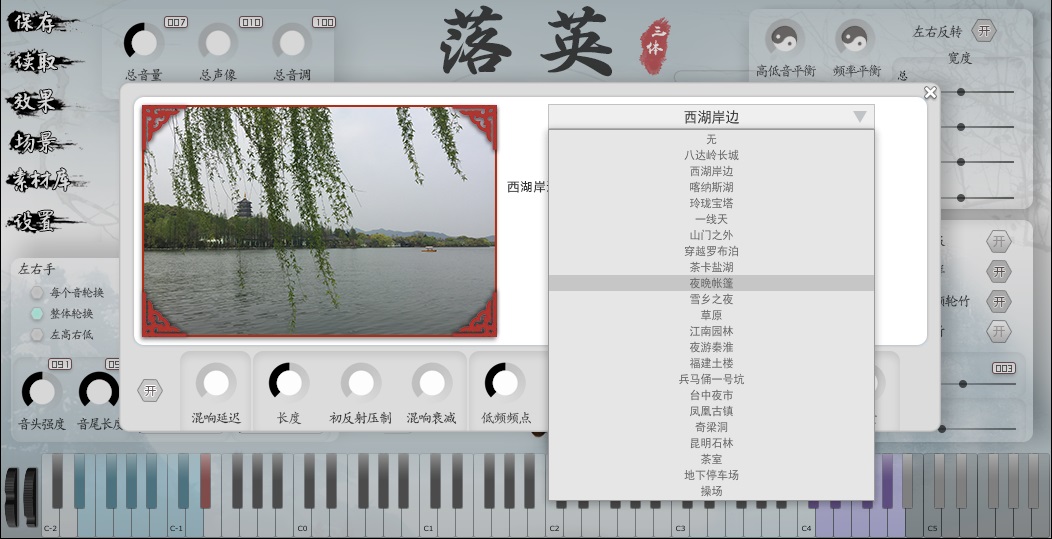Screen dimensions: 1052x539
Task: Select 台中夜市 scene entry
Action: 711,395
